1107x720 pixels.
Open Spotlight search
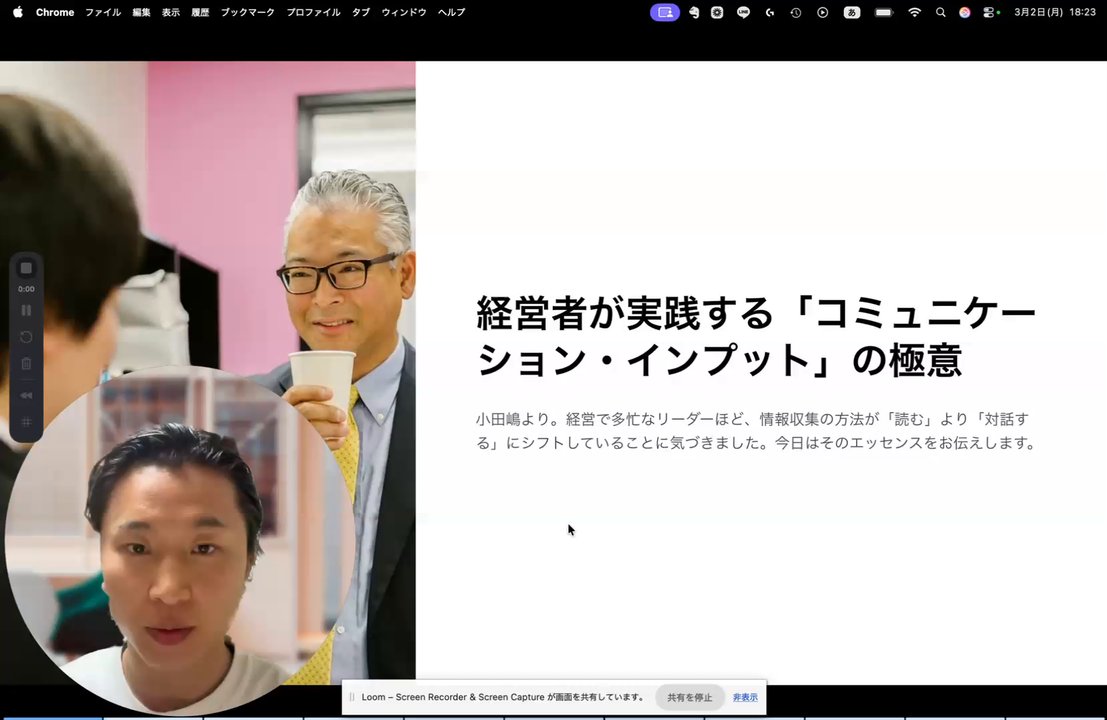[940, 12]
